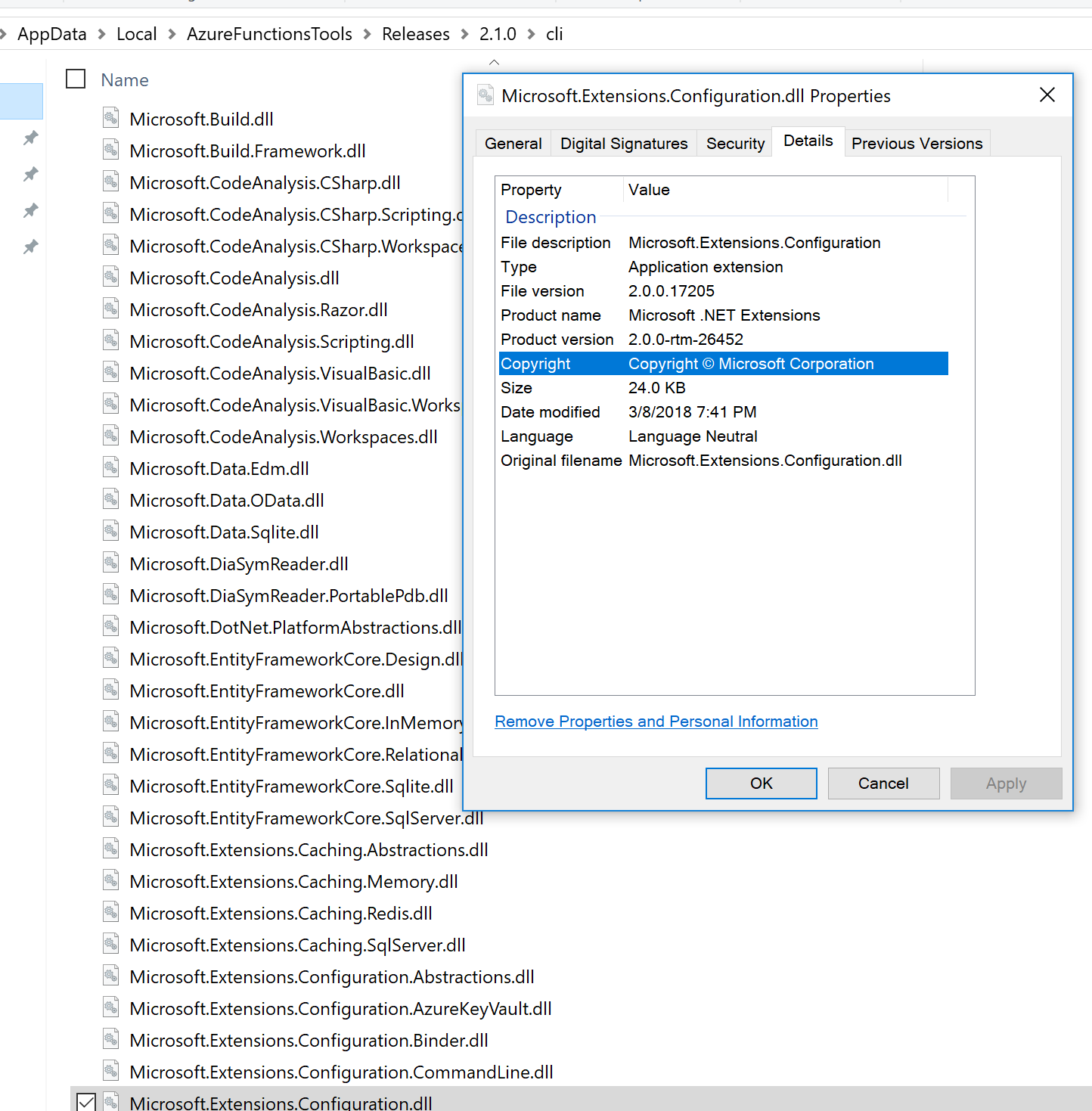Select the File version 2.0.0.17205 row
1092x1111 pixels.
(x=723, y=291)
